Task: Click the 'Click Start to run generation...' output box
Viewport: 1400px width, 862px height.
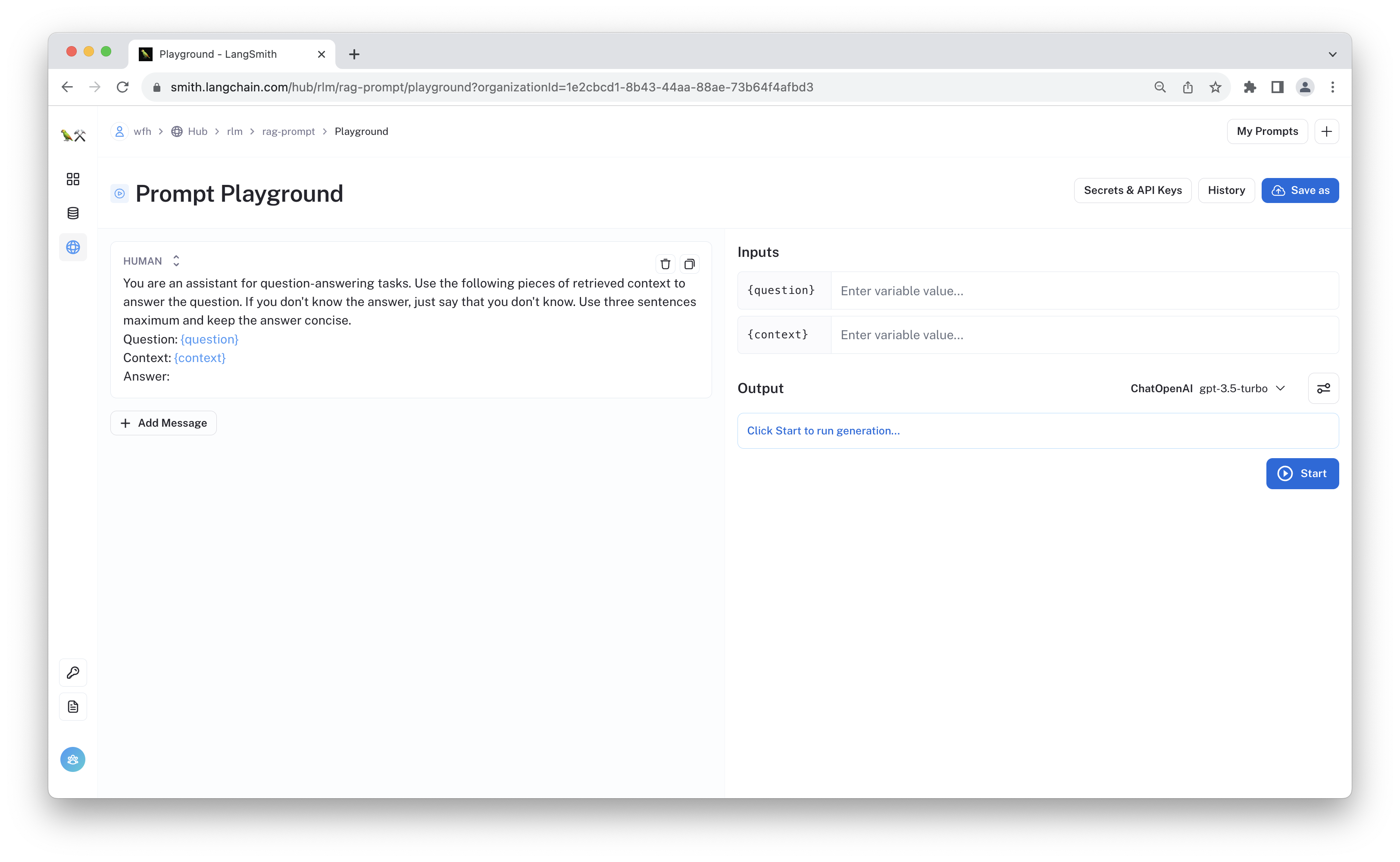Action: coord(1037,431)
